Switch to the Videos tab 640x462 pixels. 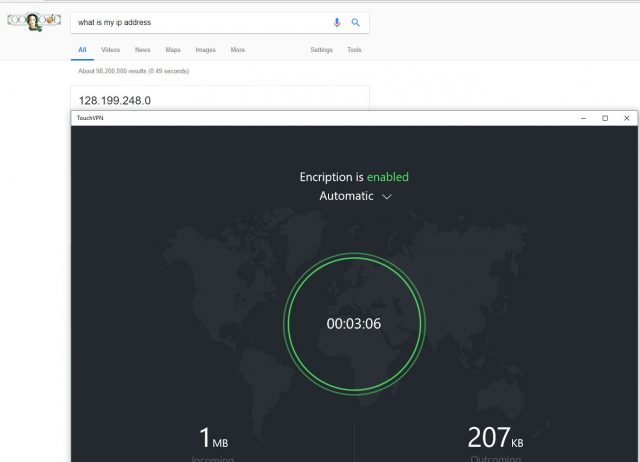(111, 50)
